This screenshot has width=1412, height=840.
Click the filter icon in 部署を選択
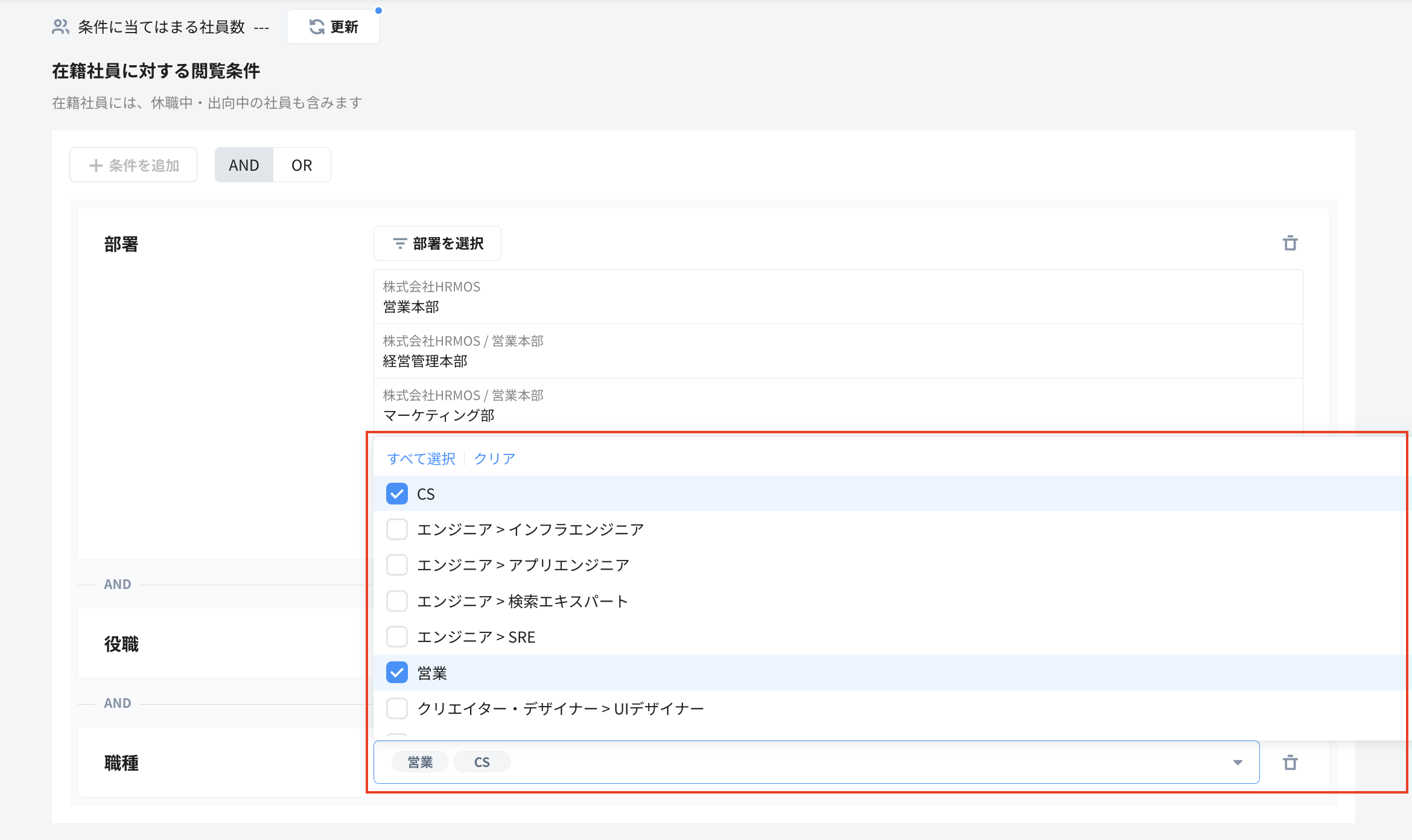coord(399,243)
